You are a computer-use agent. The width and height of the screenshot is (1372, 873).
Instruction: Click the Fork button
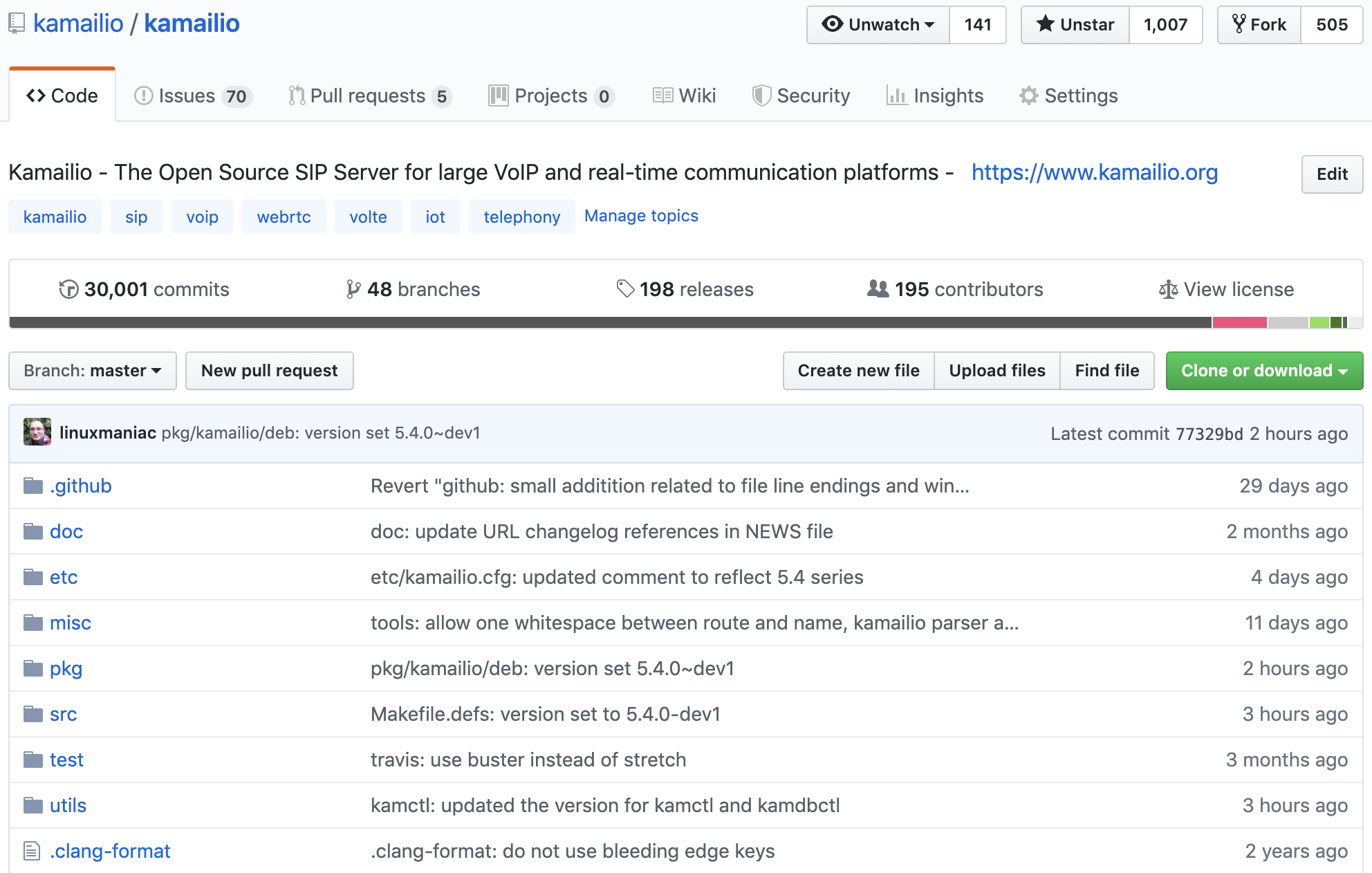click(x=1259, y=25)
